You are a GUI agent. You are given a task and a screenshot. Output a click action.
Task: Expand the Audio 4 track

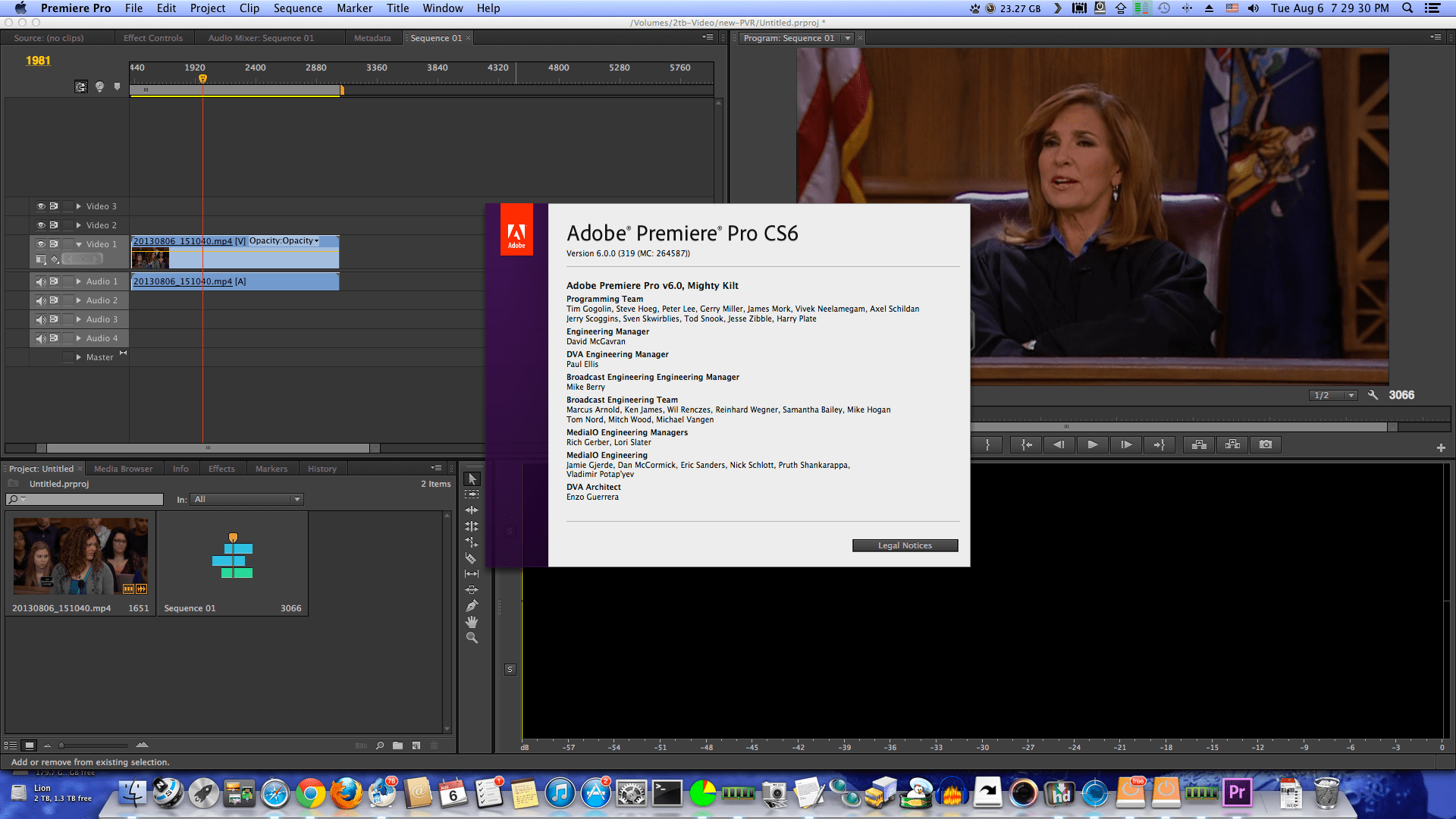78,338
